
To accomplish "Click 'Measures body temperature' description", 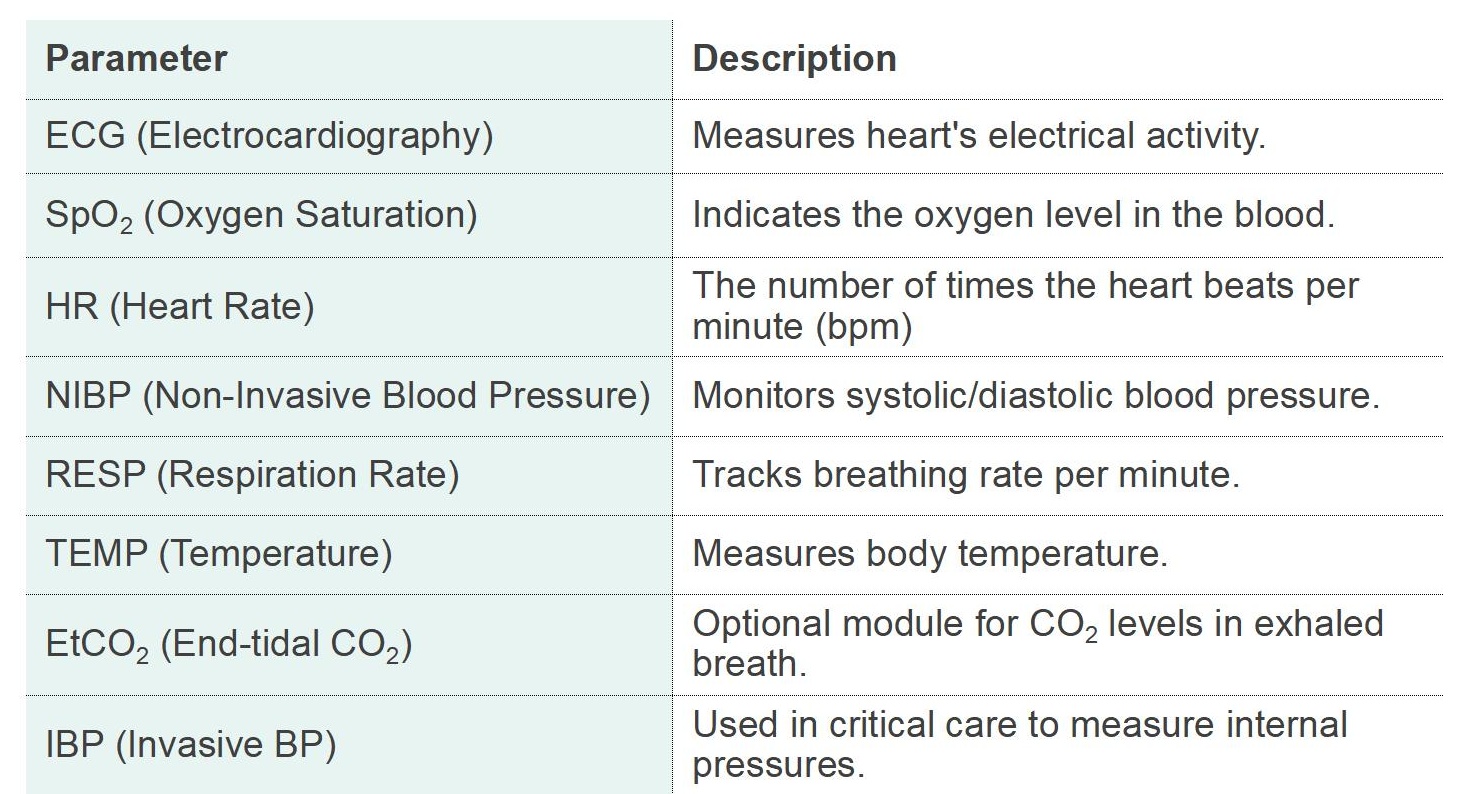I will pyautogui.click(x=930, y=554).
